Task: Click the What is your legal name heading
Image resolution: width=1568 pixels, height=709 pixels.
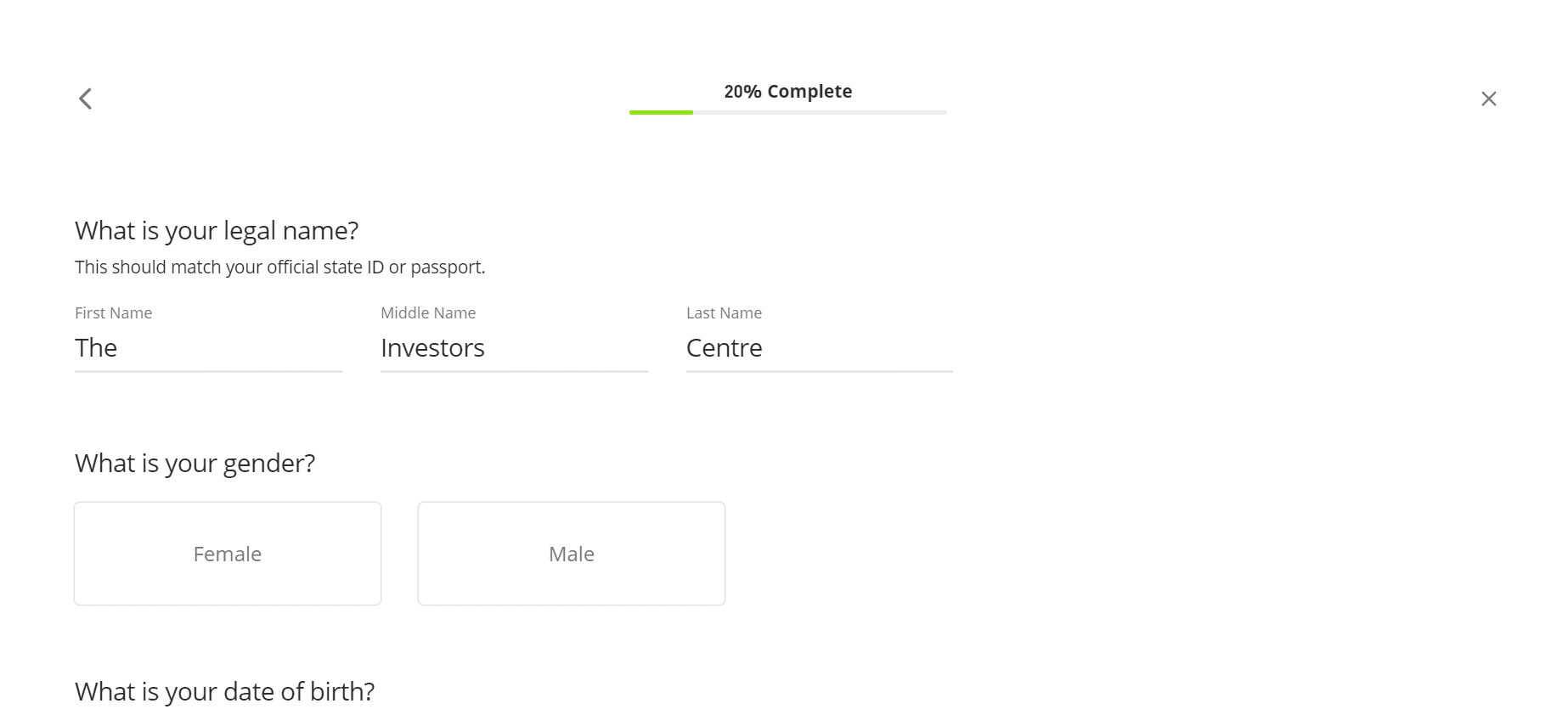Action: coord(216,230)
